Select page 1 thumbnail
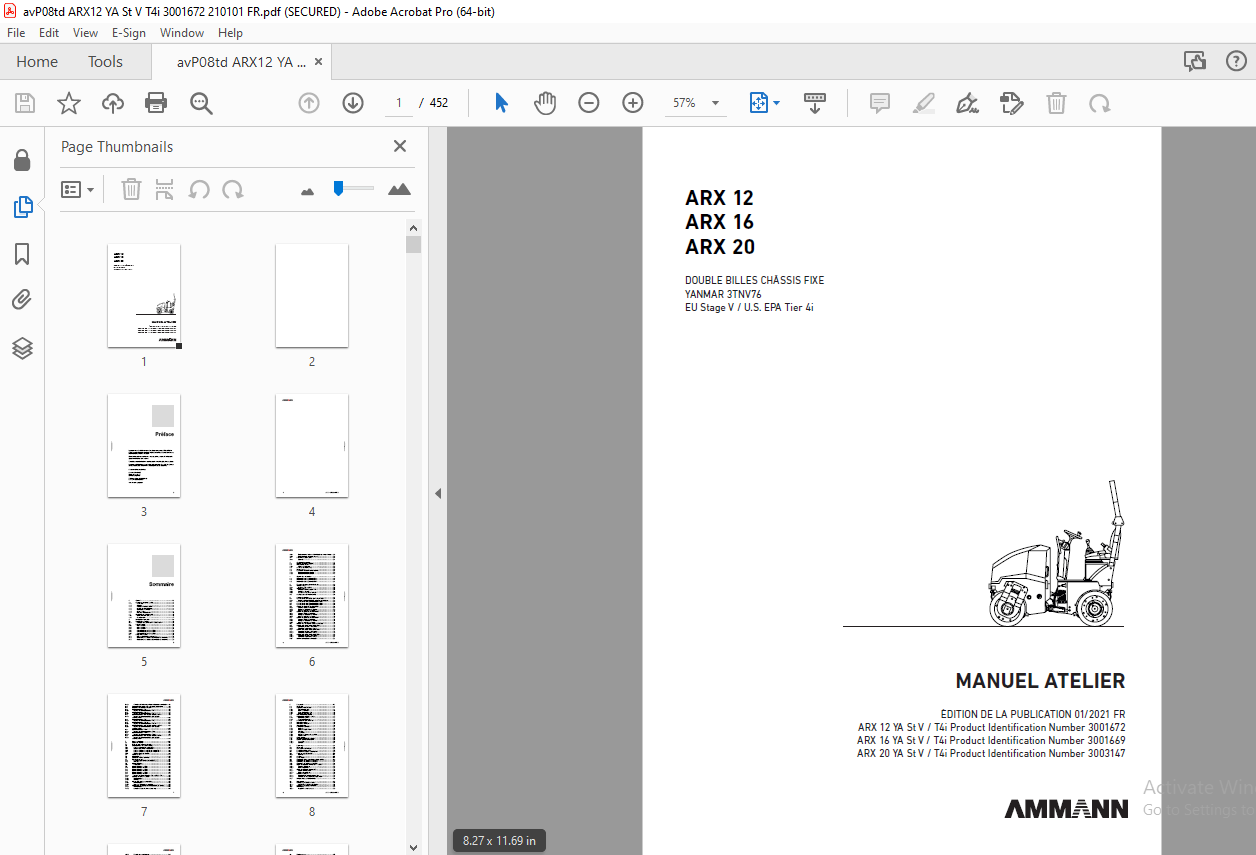The image size is (1256, 855). click(x=144, y=296)
